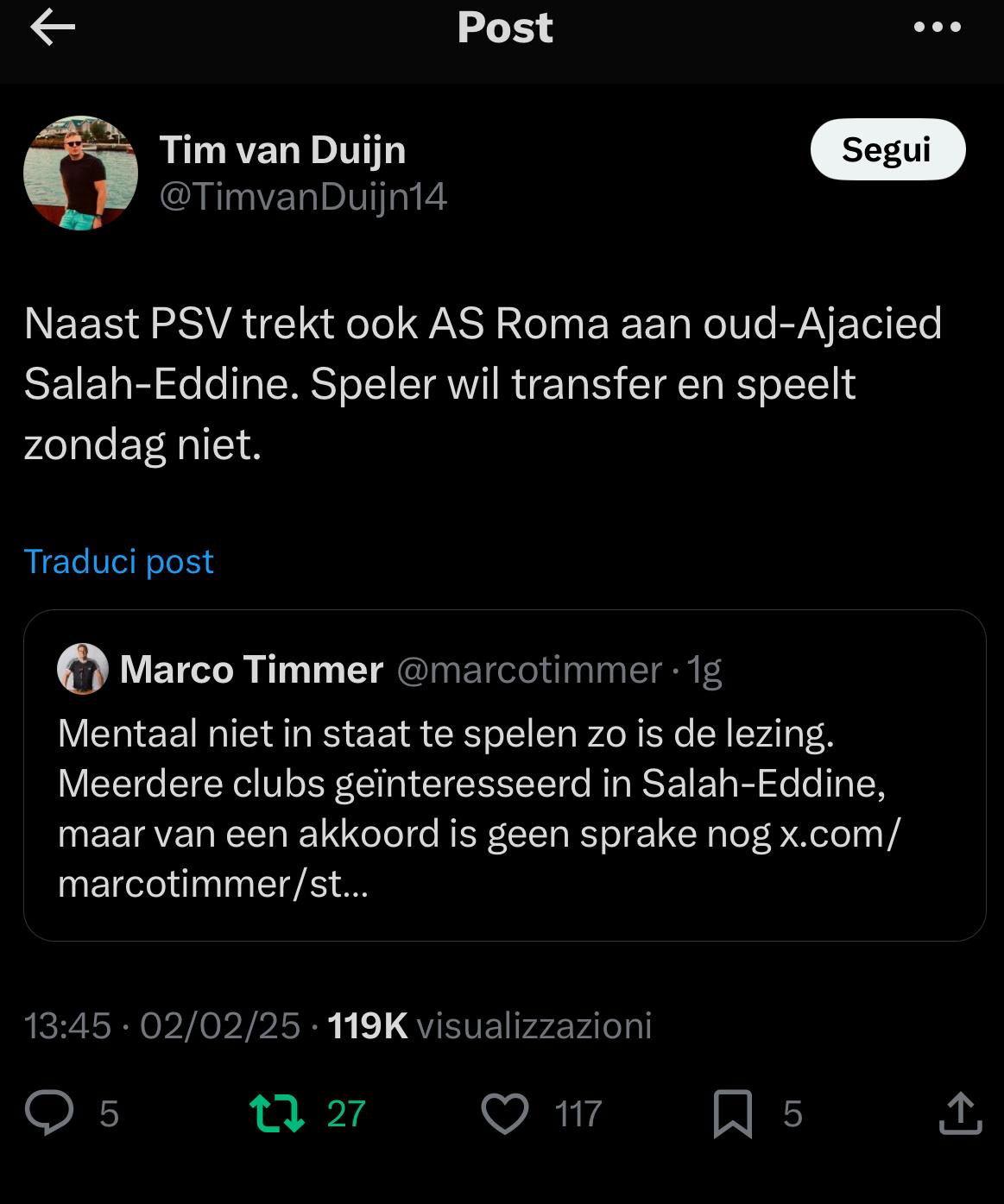Tap the back arrow icon
1004x1204 pixels.
53,28
